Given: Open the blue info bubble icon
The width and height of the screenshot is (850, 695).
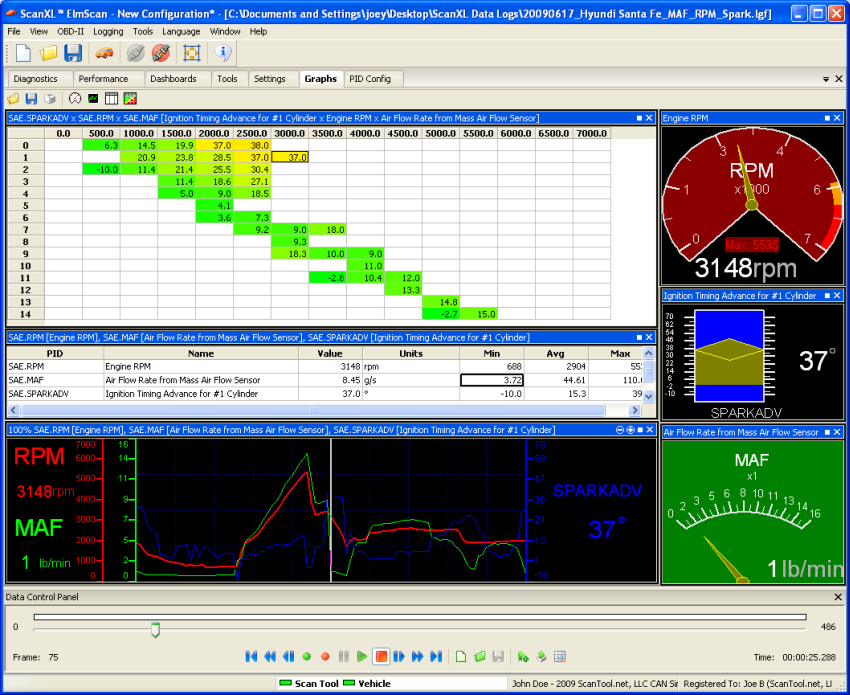Looking at the screenshot, I should point(223,53).
